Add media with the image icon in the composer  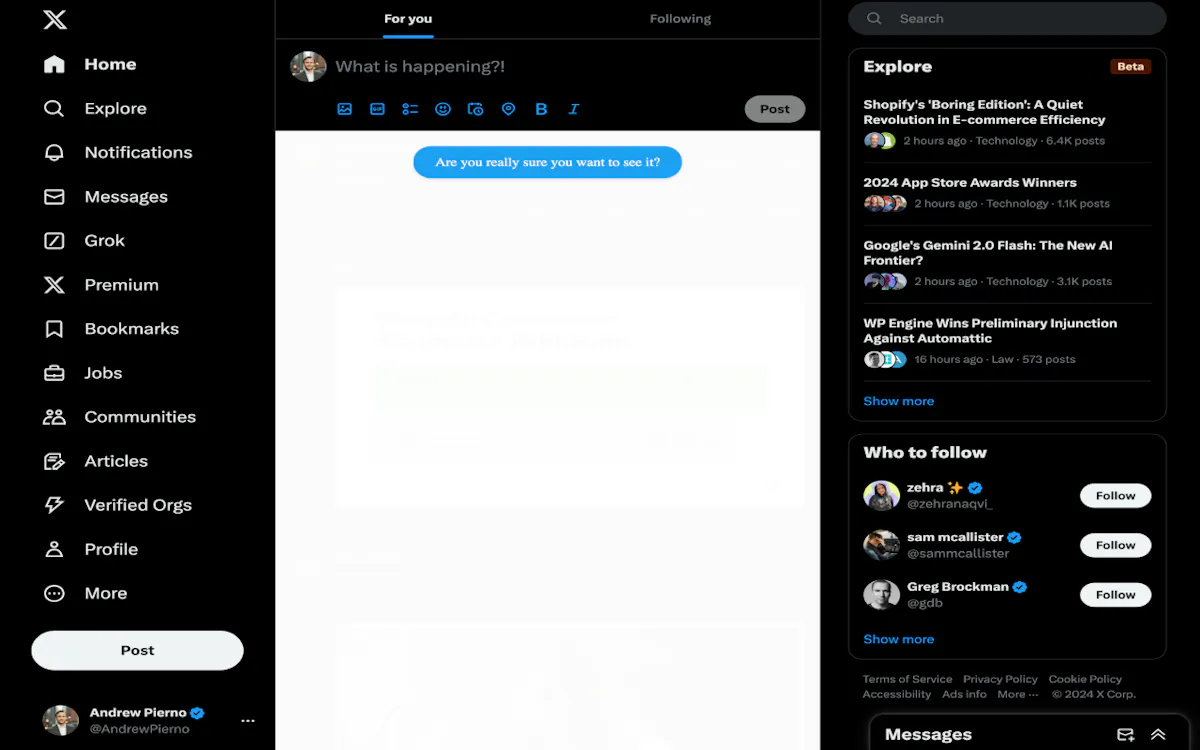[345, 109]
